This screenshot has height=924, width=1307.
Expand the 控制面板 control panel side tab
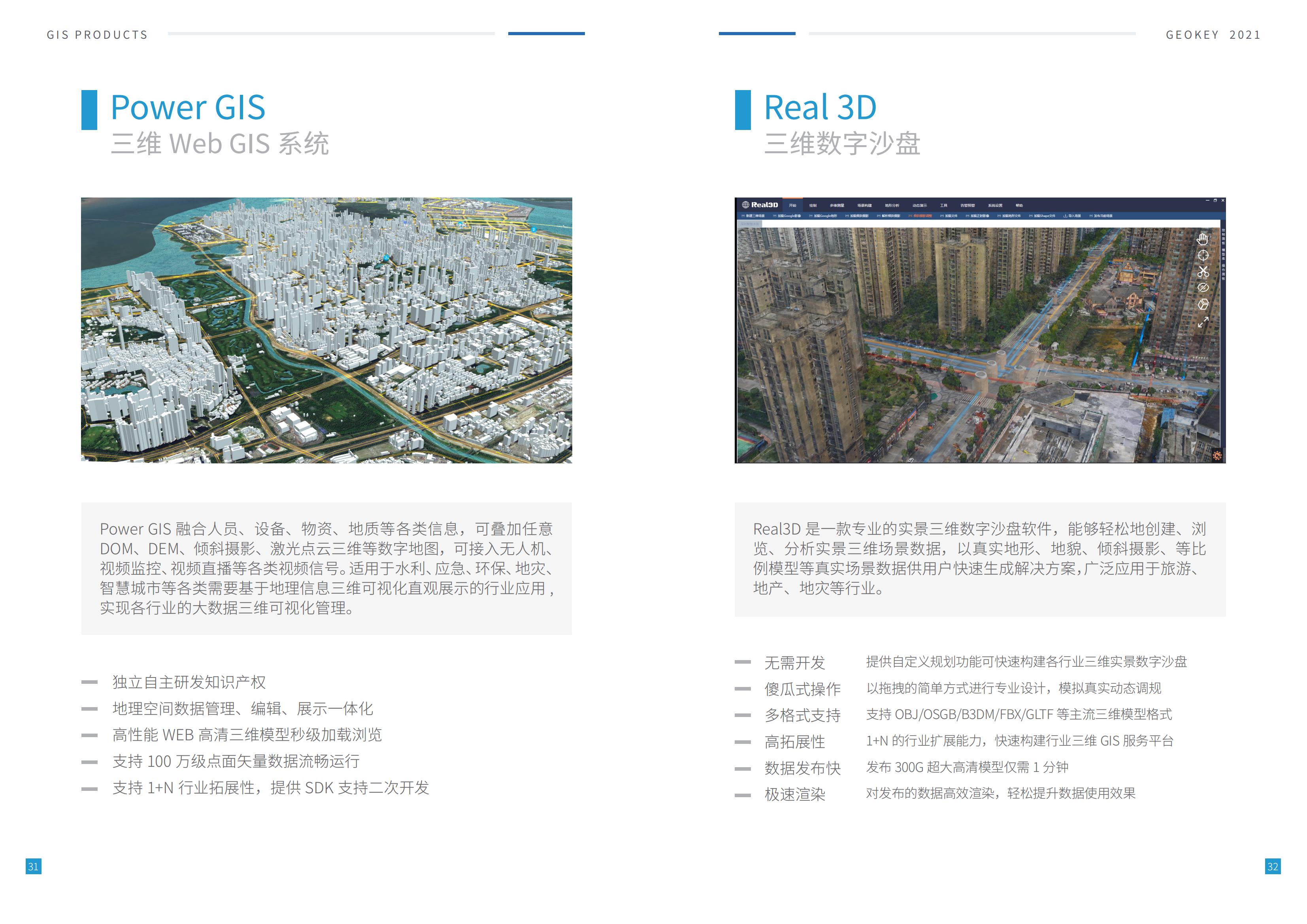pos(1223,237)
